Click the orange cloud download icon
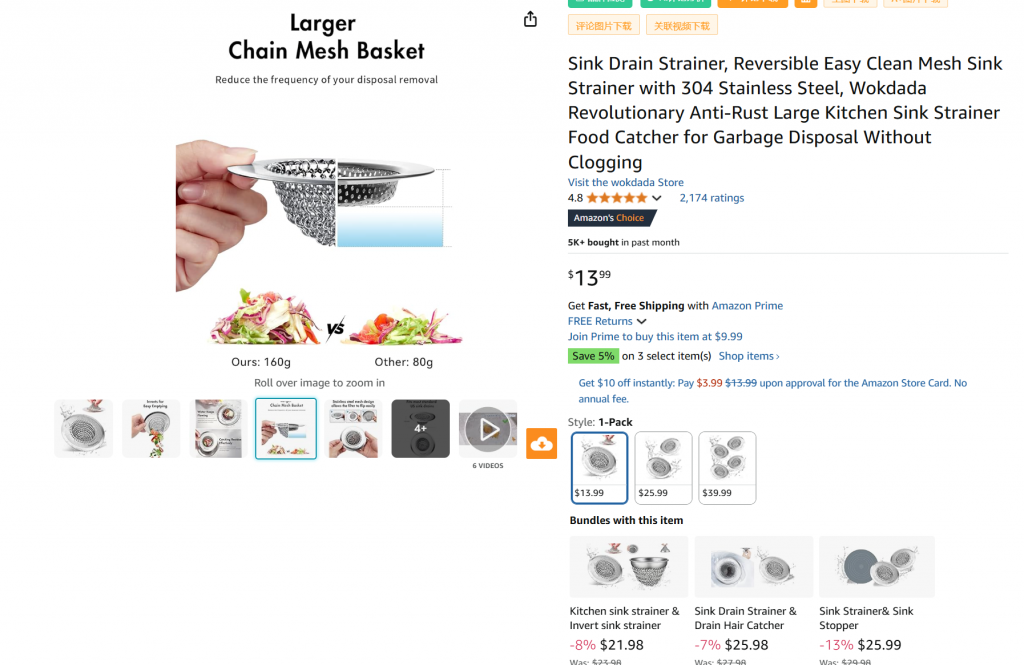 pyautogui.click(x=541, y=444)
